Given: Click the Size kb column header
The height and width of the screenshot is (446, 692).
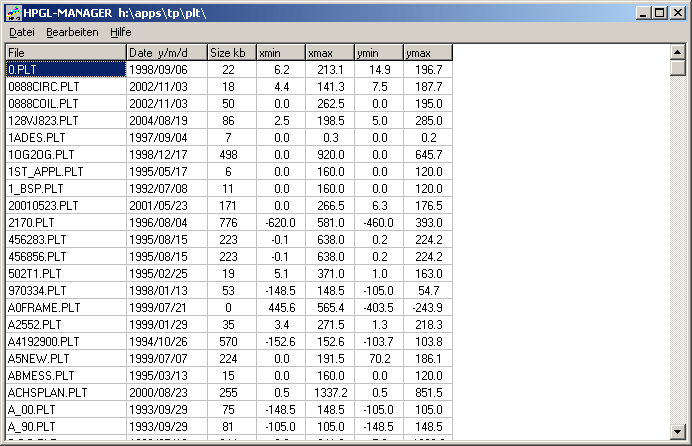Looking at the screenshot, I should pyautogui.click(x=229, y=52).
